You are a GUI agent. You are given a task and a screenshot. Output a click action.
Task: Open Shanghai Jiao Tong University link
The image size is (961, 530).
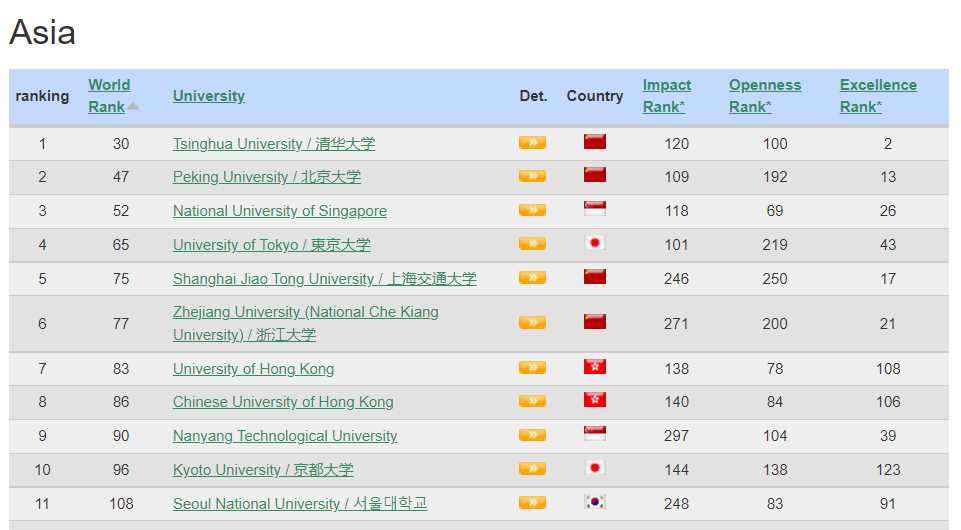click(324, 278)
